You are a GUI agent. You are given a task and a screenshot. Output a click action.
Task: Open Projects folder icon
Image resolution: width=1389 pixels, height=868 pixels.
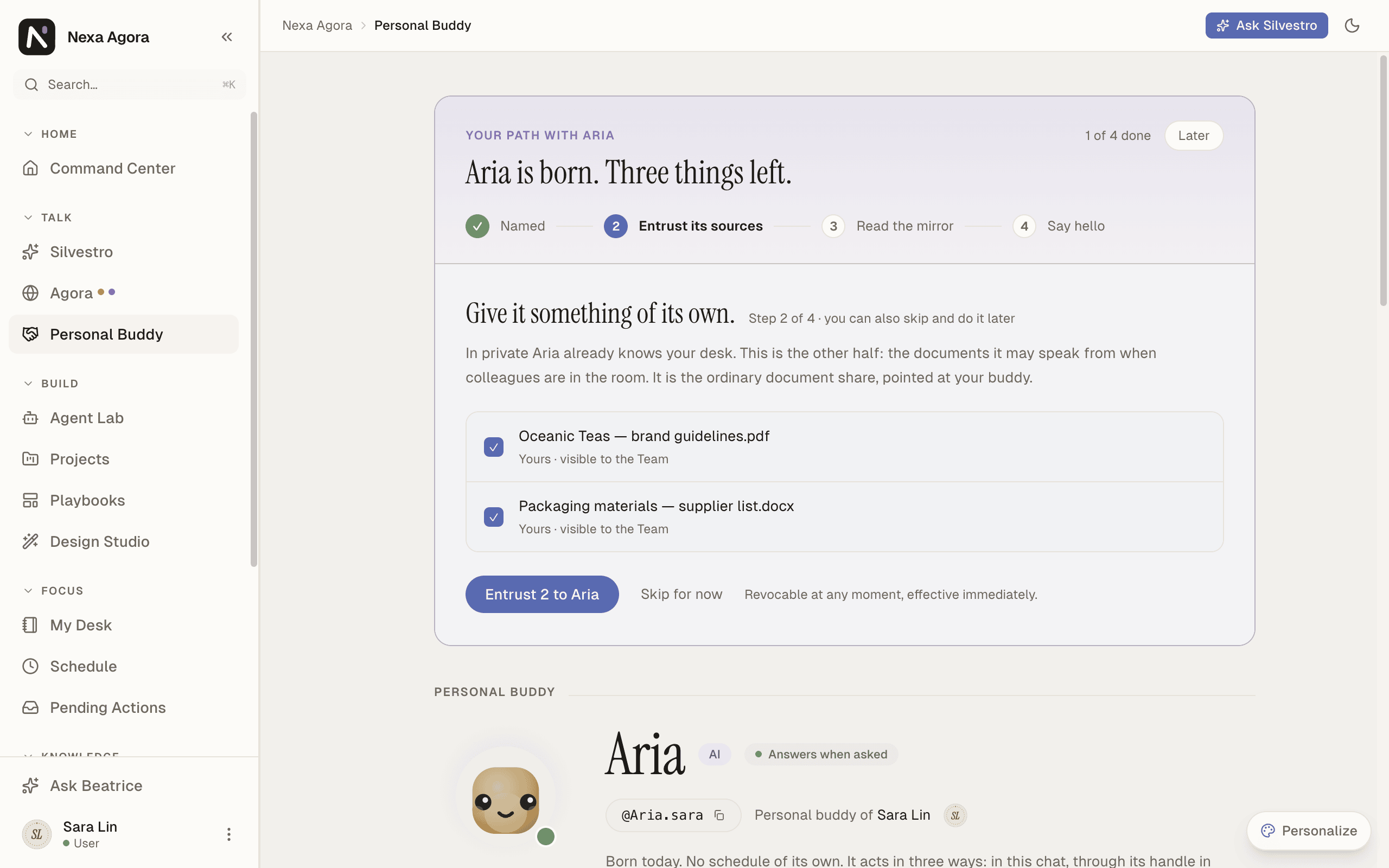click(x=30, y=459)
